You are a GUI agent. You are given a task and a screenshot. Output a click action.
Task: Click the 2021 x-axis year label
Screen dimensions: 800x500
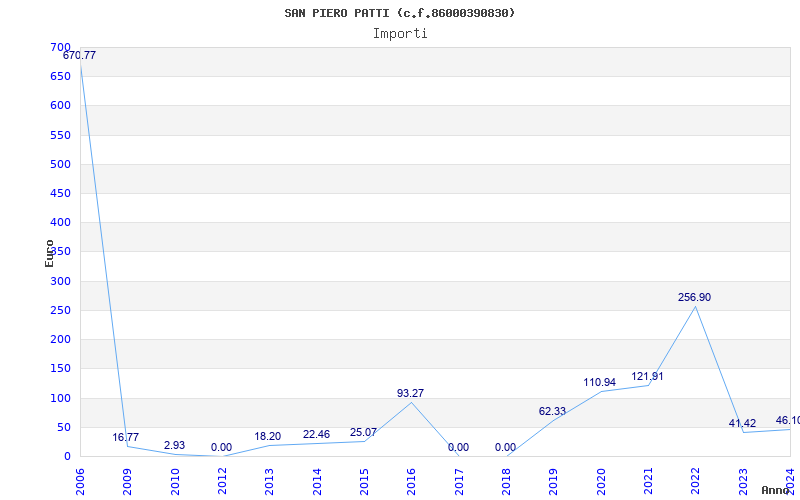tap(648, 481)
